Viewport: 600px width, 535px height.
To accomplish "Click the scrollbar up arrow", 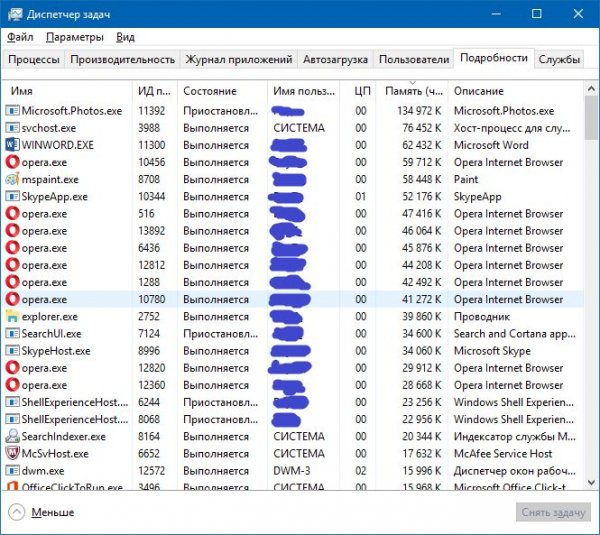I will (591, 89).
